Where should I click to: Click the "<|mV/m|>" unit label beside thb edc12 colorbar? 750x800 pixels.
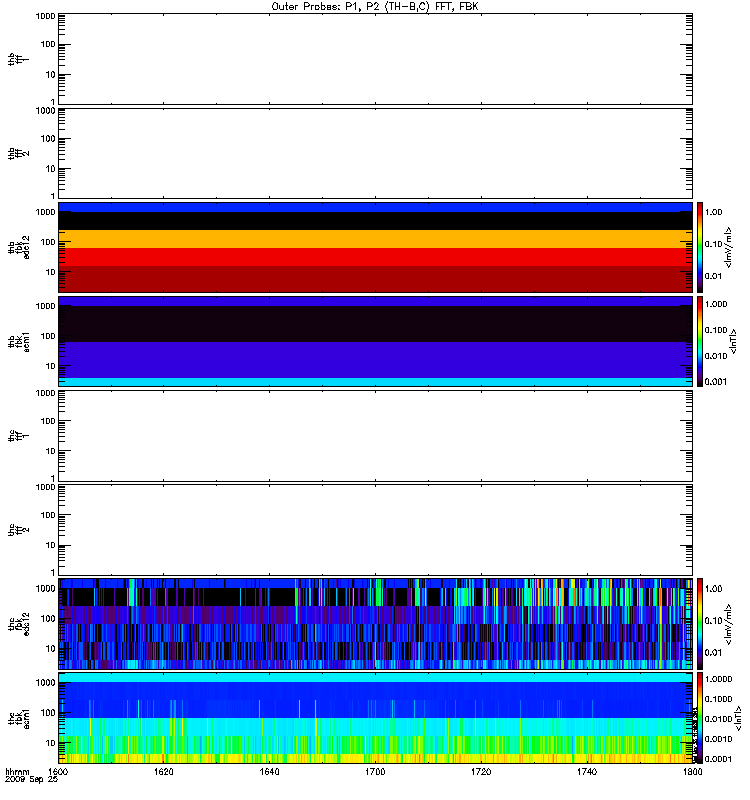point(729,247)
